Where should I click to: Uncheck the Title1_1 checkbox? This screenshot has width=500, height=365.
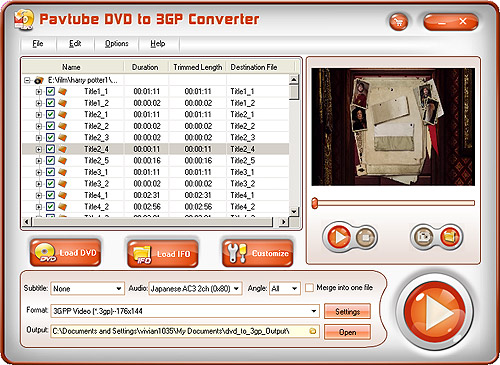(50, 91)
